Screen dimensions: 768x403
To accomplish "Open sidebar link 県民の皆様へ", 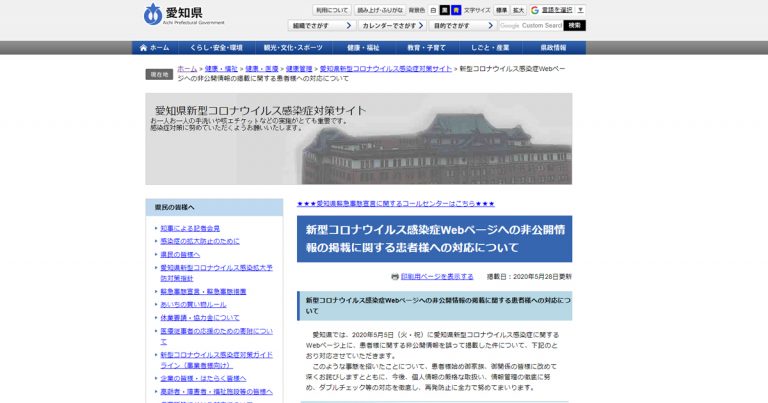I will coord(180,255).
